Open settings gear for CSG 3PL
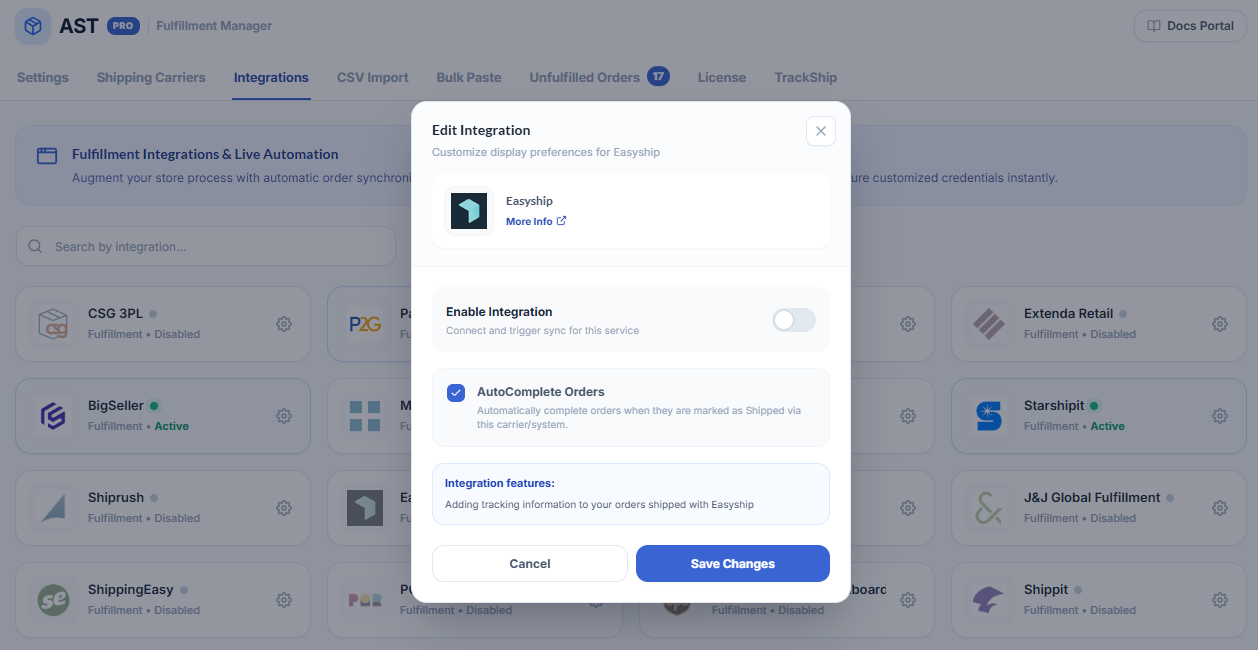 coord(284,324)
